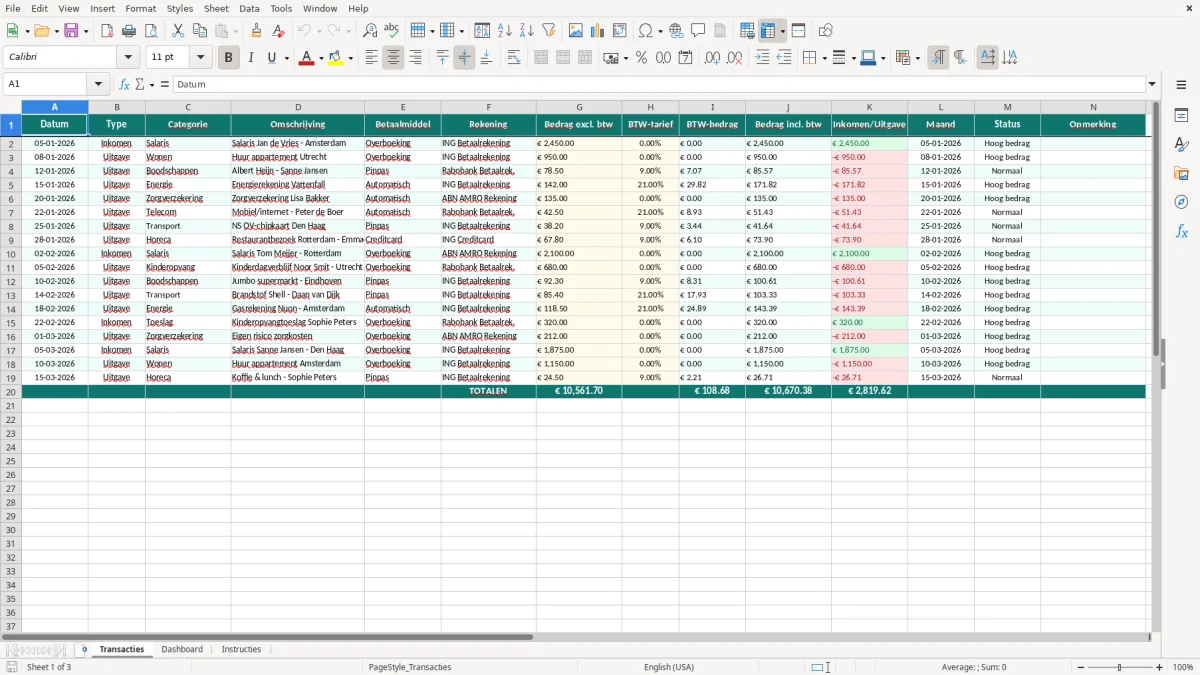1200x675 pixels.
Task: Open sidebar Gallery panel
Action: (1181, 174)
